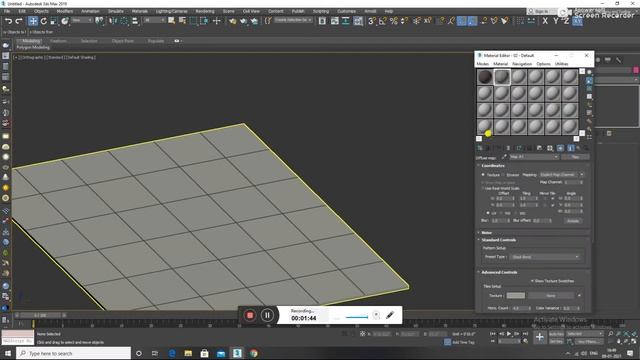Click Show Shaded Material in Viewport icon
This screenshot has width=640, height=360.
[x=560, y=148]
